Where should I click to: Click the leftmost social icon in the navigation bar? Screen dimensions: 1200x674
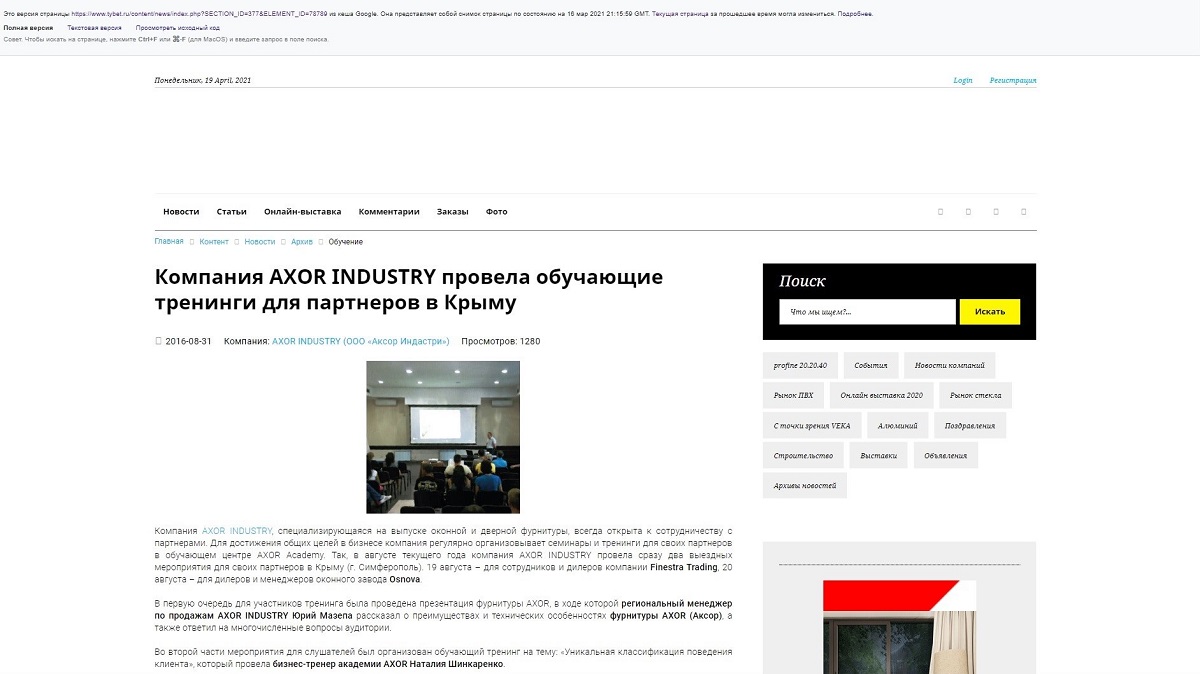(x=940, y=211)
